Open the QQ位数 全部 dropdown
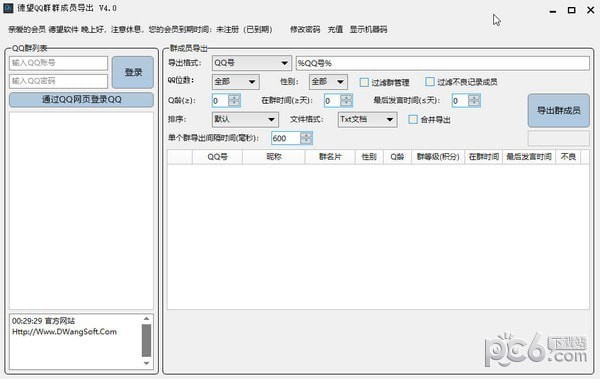This screenshot has width=600, height=379. [x=236, y=82]
